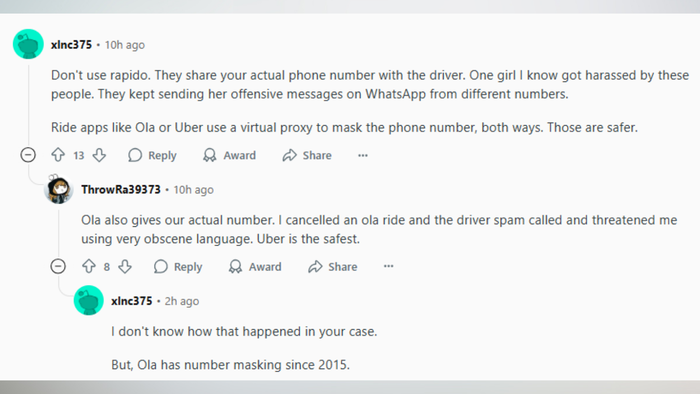Open more options menu for top comment
The image size is (700, 394).
363,155
